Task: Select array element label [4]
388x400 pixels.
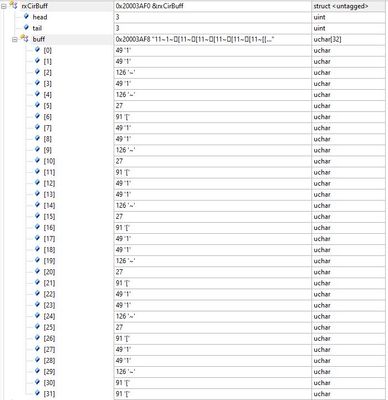Action: [x=48, y=95]
